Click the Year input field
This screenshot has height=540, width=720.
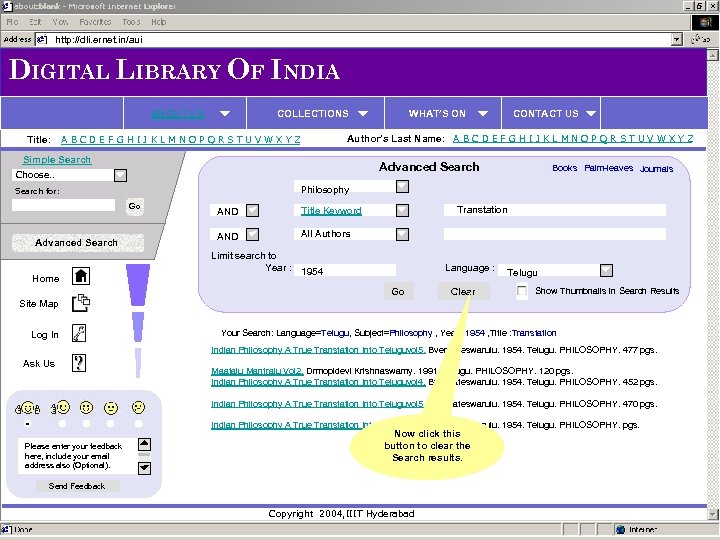[345, 271]
